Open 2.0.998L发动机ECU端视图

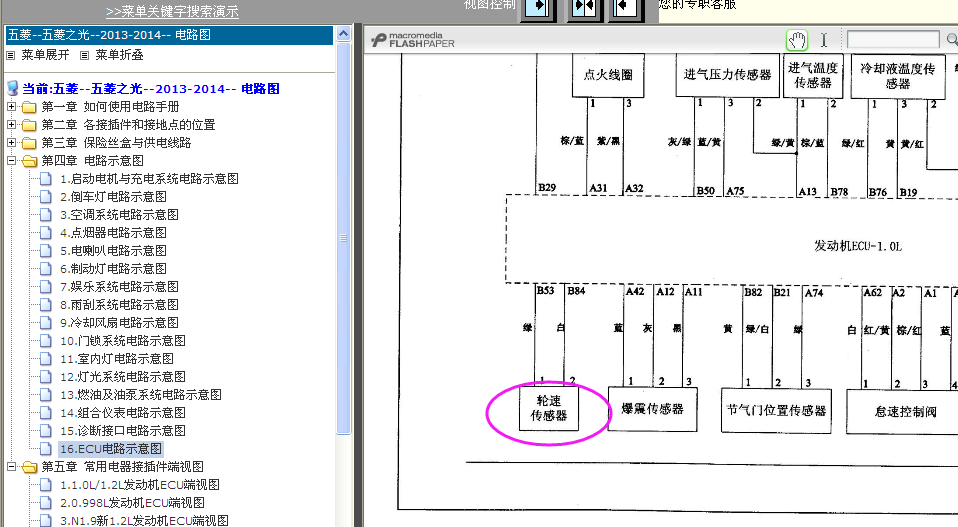pos(132,503)
